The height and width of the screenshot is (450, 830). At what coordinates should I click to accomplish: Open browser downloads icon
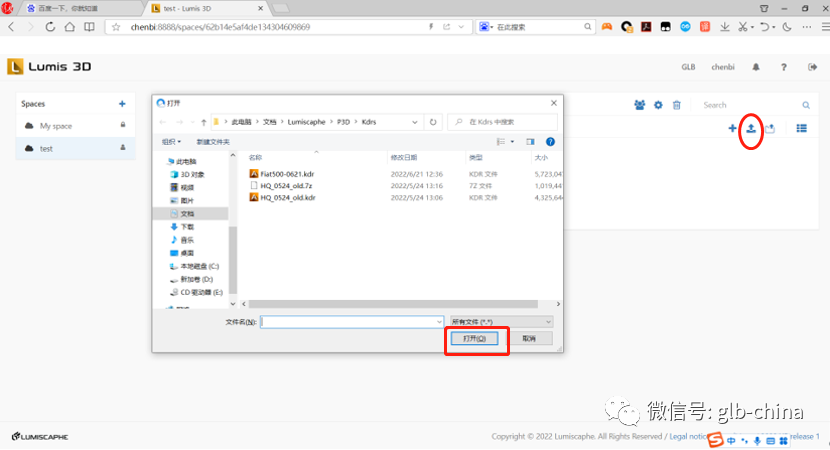click(x=725, y=26)
